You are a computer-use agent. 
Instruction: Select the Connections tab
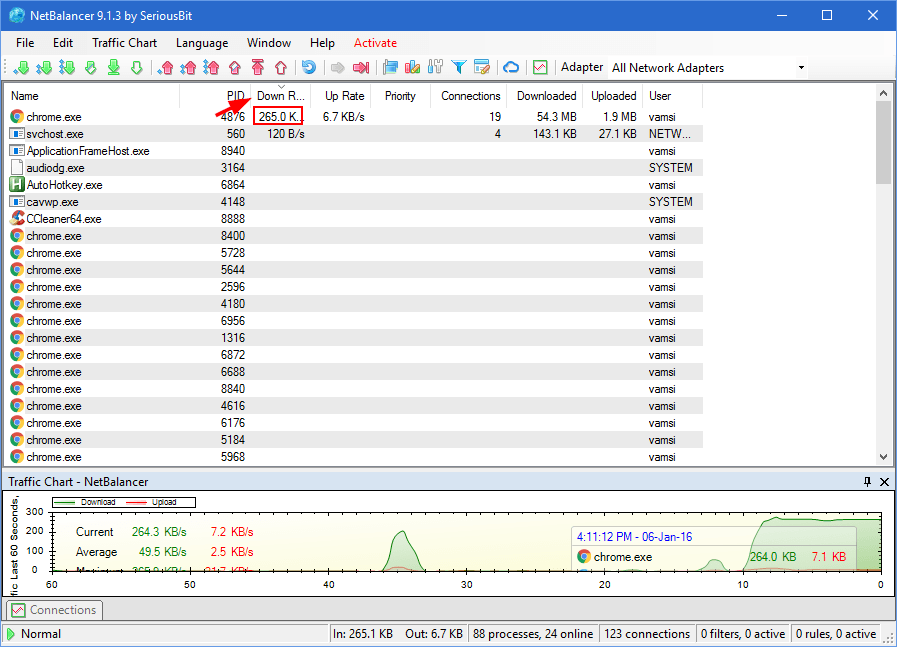point(53,610)
